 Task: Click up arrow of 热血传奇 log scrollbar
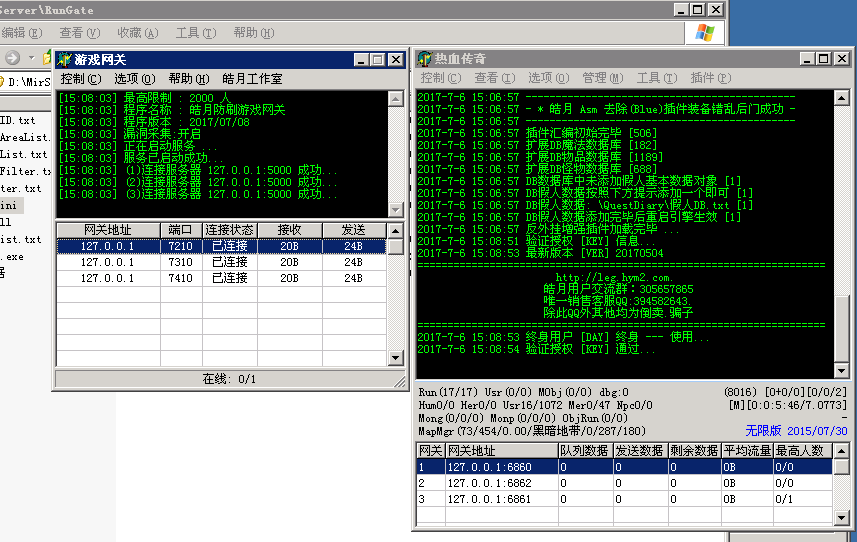click(x=842, y=98)
